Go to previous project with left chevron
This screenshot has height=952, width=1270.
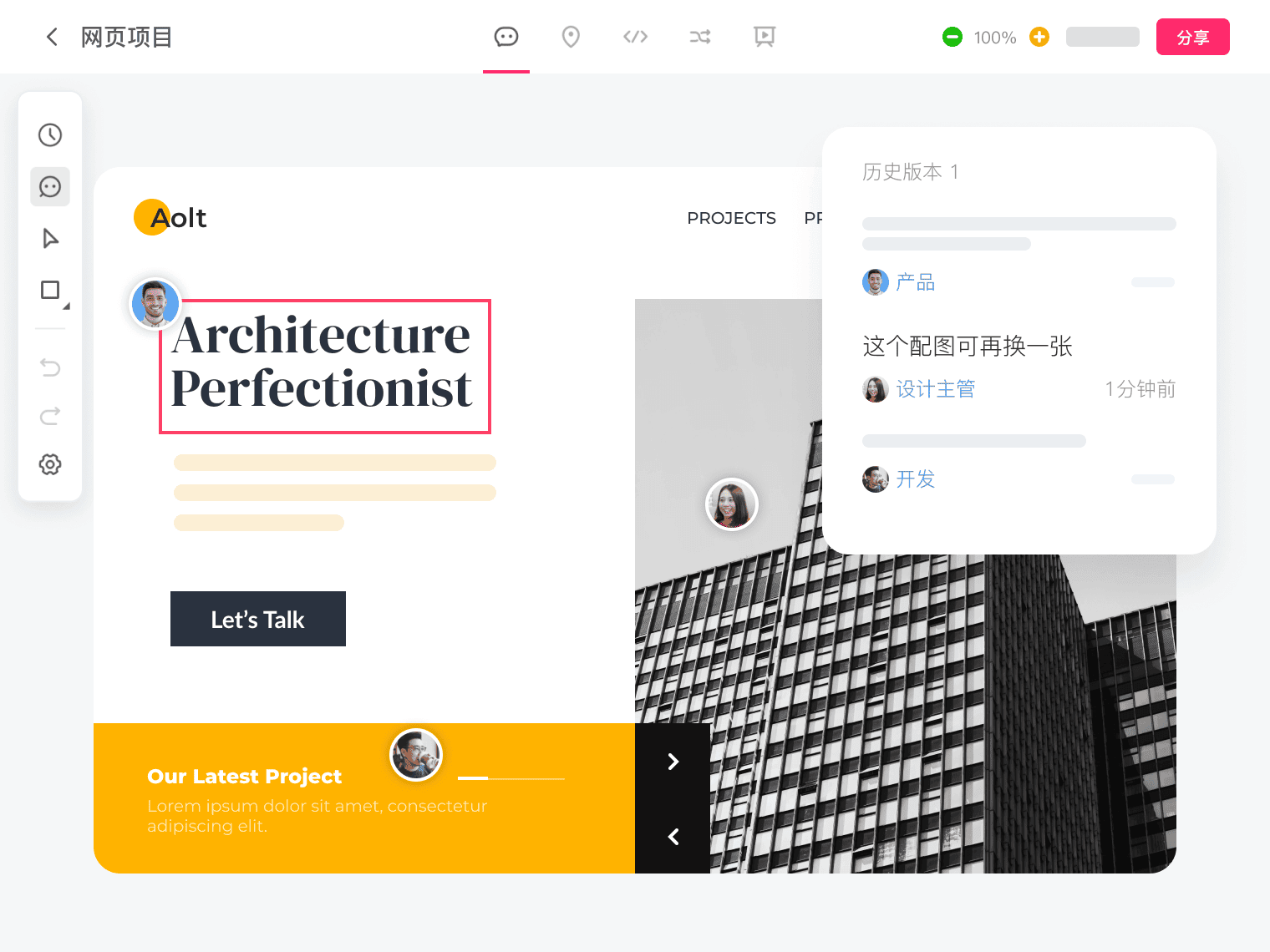click(x=673, y=836)
